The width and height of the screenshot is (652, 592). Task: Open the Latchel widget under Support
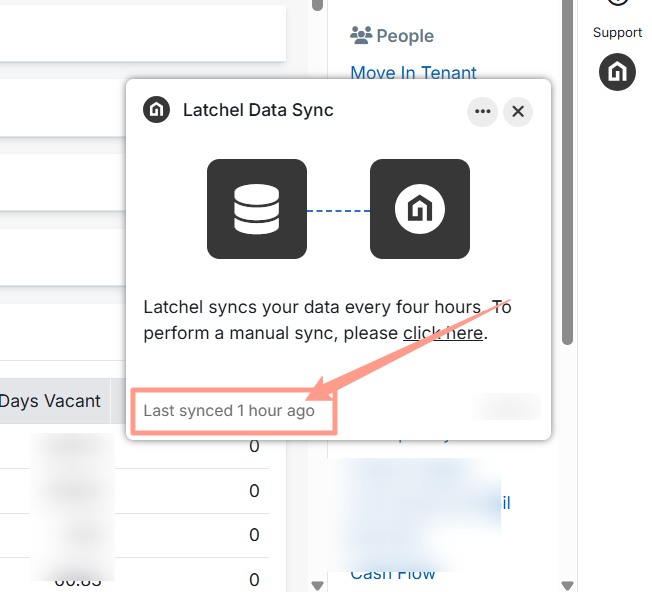[x=617, y=72]
